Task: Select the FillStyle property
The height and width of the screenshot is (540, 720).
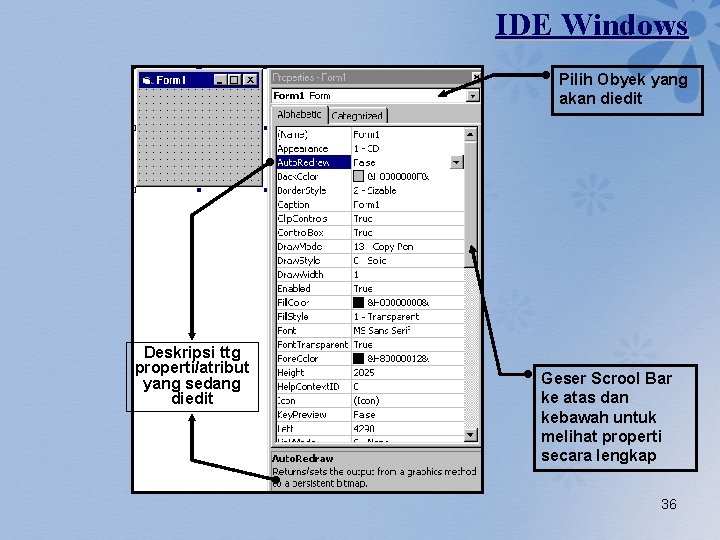Action: [x=314, y=317]
